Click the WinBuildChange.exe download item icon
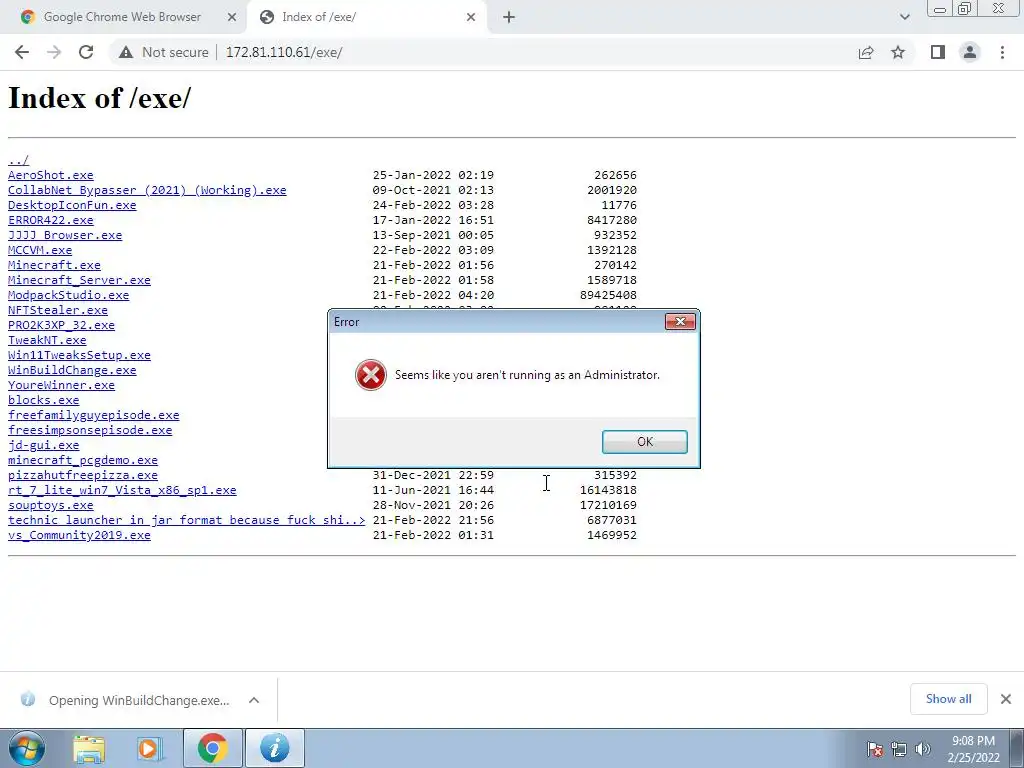 pos(27,699)
